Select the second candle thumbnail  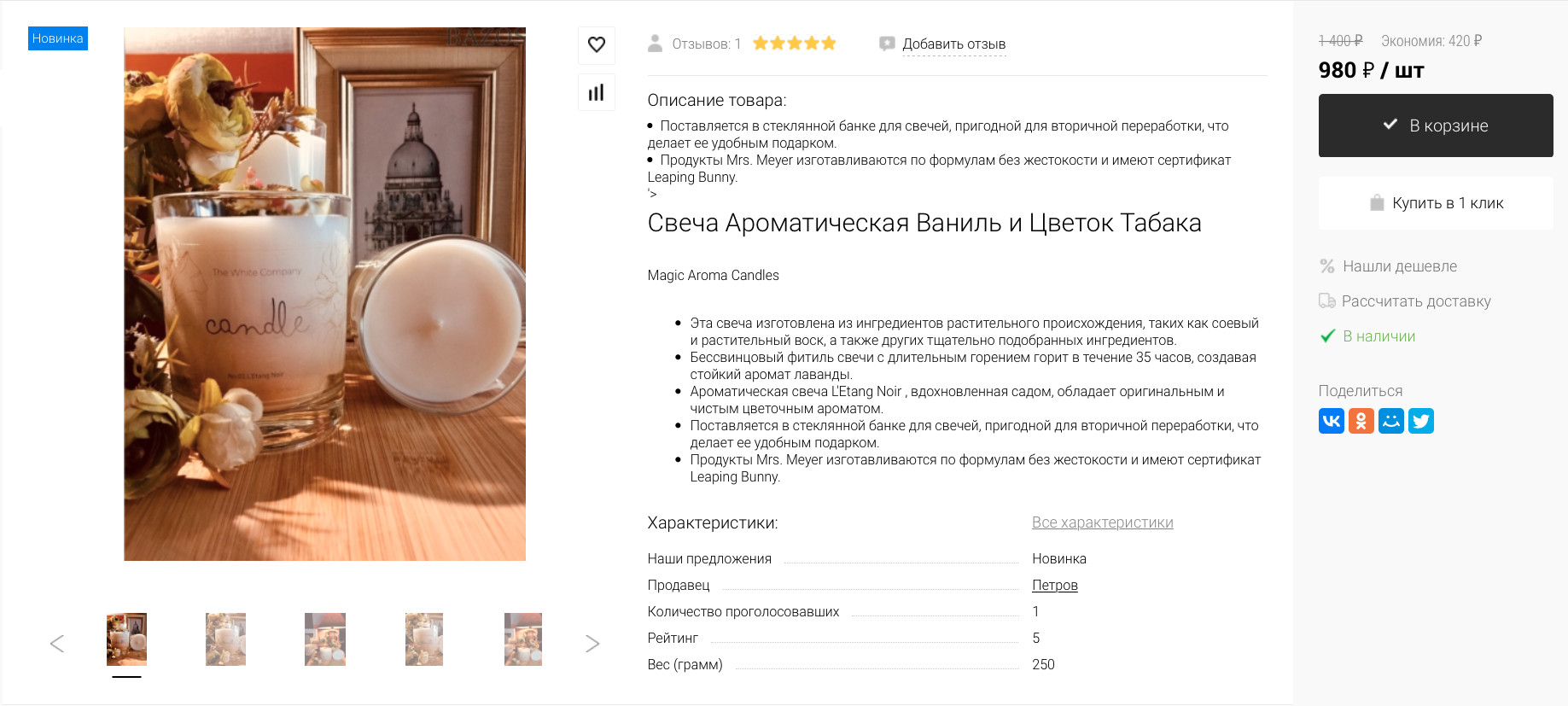(226, 639)
